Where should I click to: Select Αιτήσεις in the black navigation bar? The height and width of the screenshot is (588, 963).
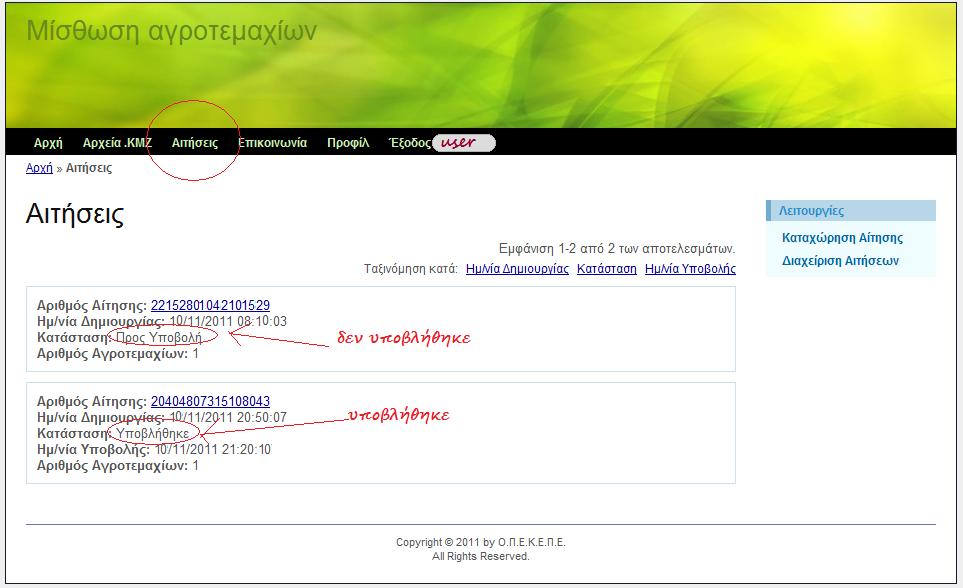coord(195,143)
